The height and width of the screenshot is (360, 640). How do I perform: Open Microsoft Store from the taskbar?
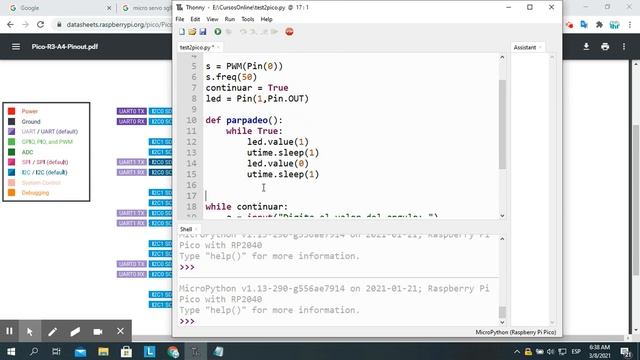click(126, 351)
